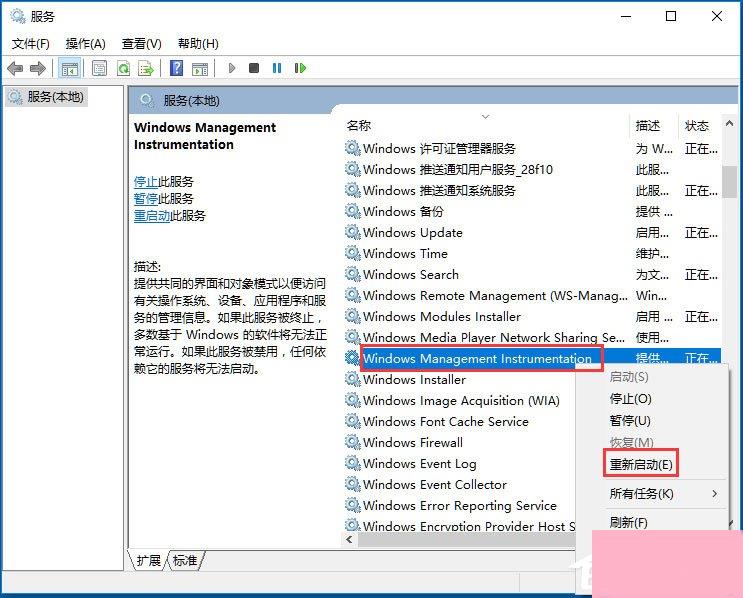Click the 暂停 this service link

(146, 199)
